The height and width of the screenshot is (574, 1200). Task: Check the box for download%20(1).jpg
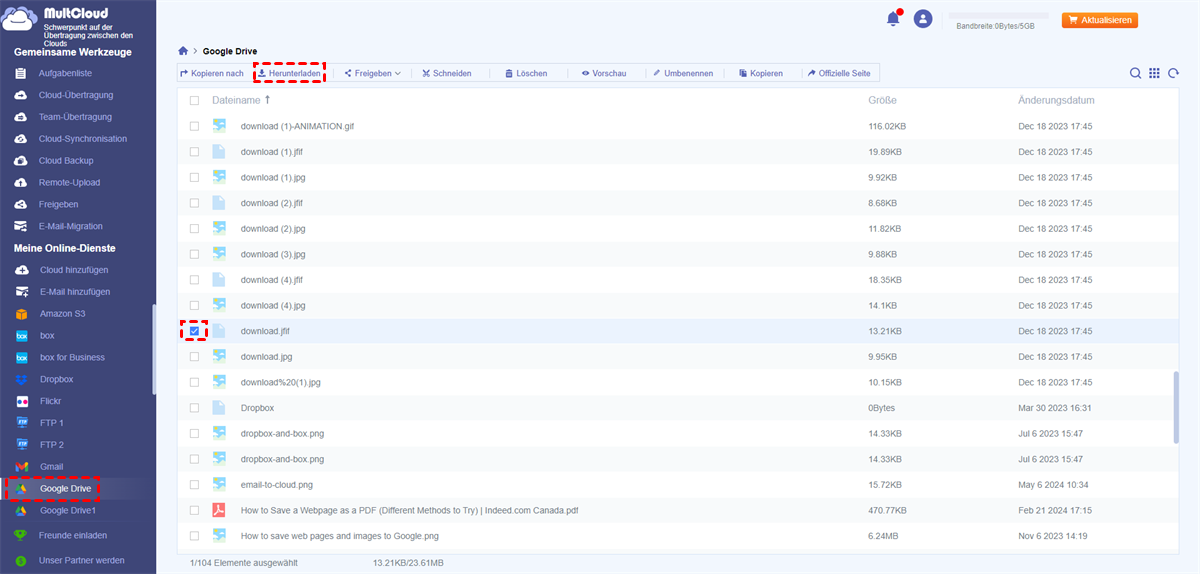194,382
